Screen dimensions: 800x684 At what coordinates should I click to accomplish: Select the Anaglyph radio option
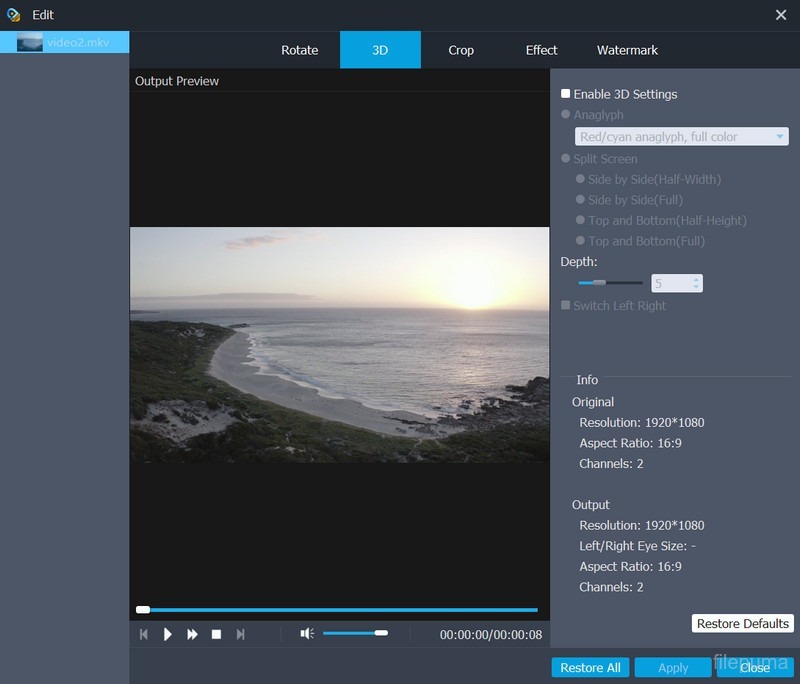[x=566, y=115]
